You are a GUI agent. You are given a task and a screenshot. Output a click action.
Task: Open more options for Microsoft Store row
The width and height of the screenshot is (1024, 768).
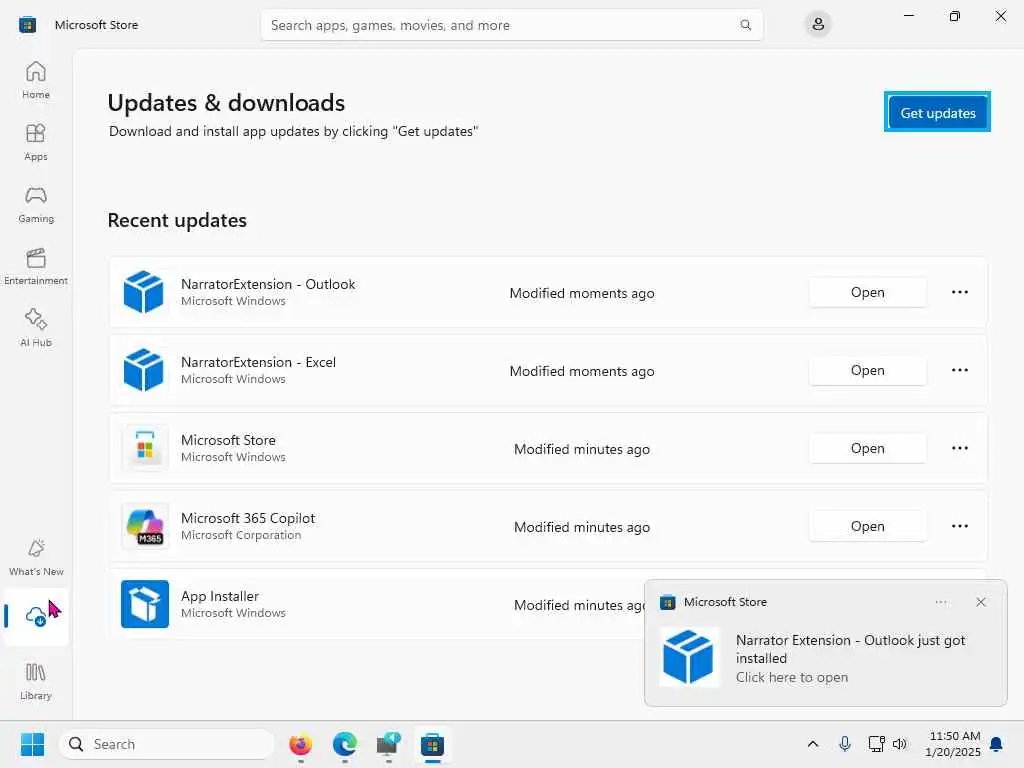click(x=959, y=448)
